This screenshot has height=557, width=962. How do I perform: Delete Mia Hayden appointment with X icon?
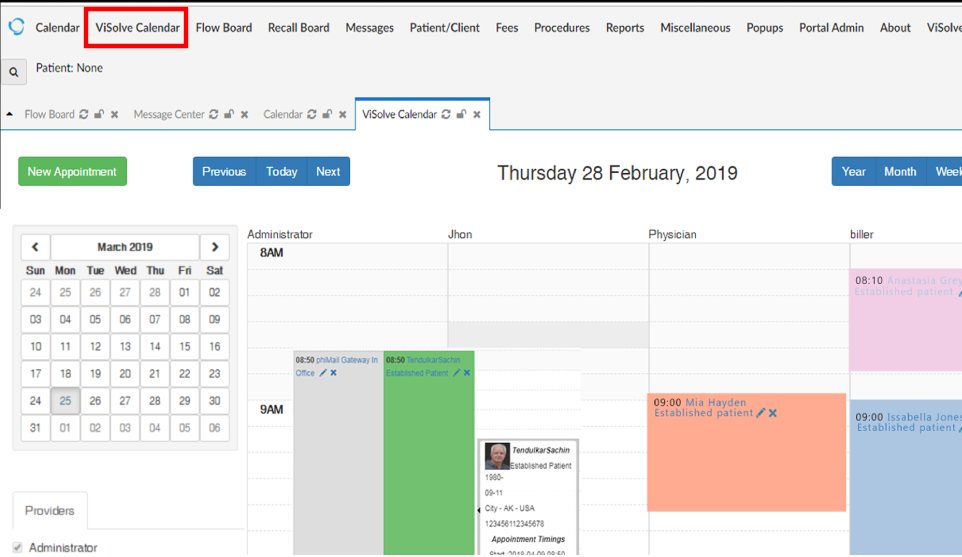click(x=773, y=413)
